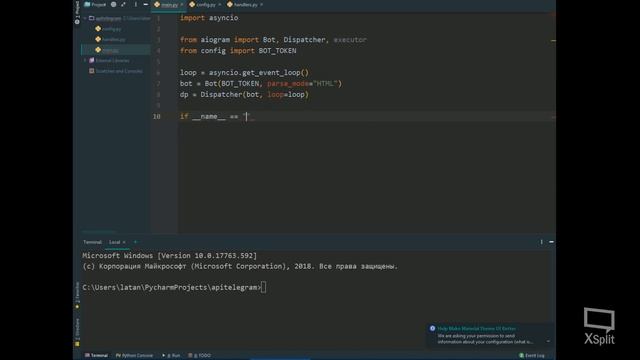Click the parse_mode="HTML" argument
This screenshot has height=360, width=640.
[x=302, y=84]
